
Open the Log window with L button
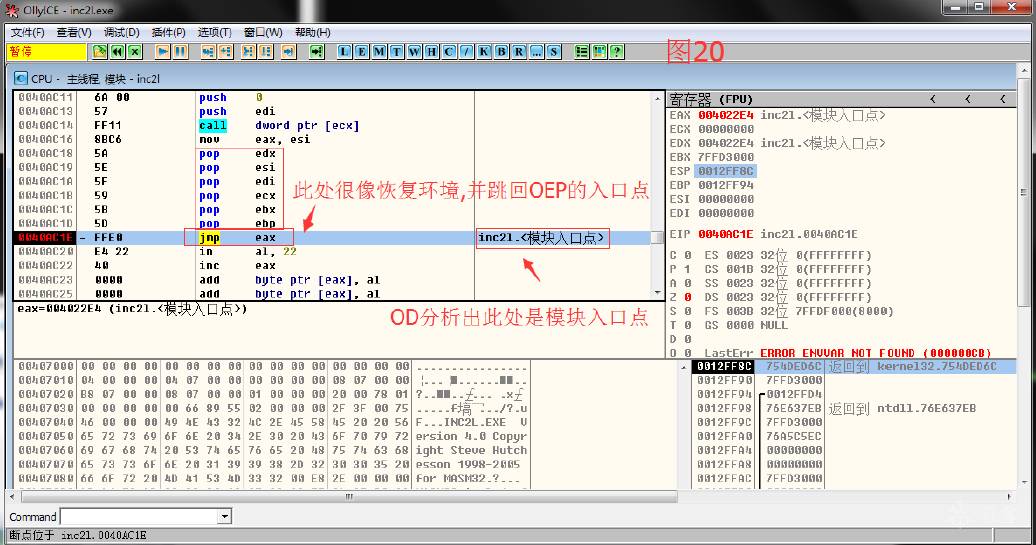(345, 52)
